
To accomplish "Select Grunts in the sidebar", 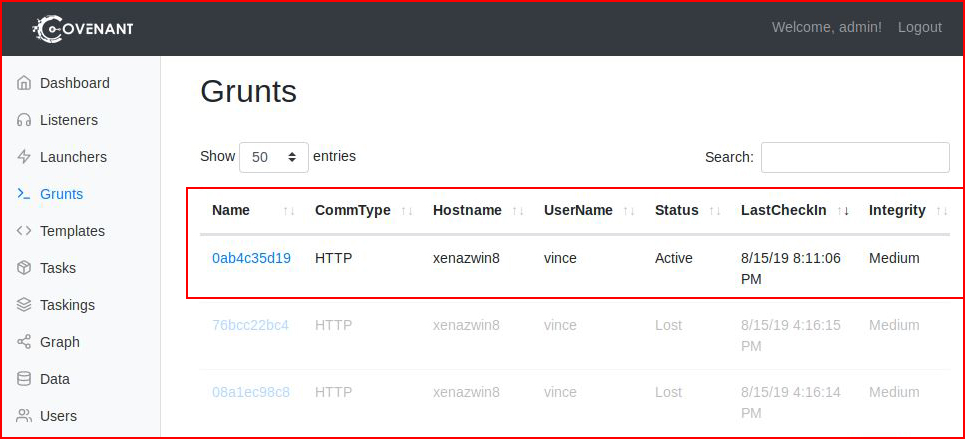I will (x=61, y=194).
